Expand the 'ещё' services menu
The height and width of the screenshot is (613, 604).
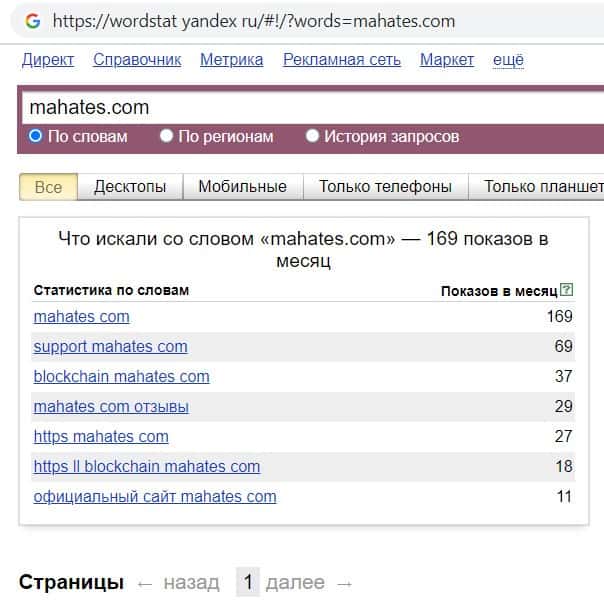click(x=508, y=60)
